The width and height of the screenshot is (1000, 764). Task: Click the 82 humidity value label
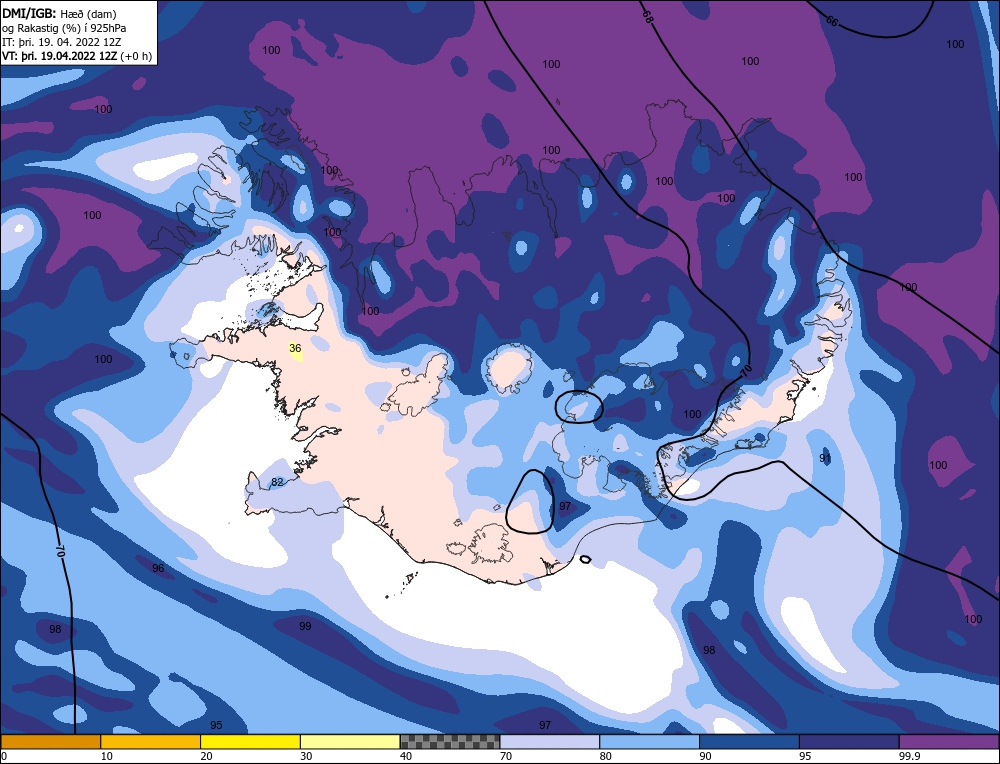(x=277, y=482)
